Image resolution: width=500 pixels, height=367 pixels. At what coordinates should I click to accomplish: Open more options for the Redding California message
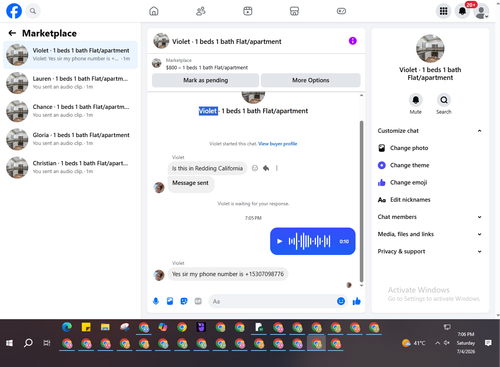pyautogui.click(x=277, y=168)
